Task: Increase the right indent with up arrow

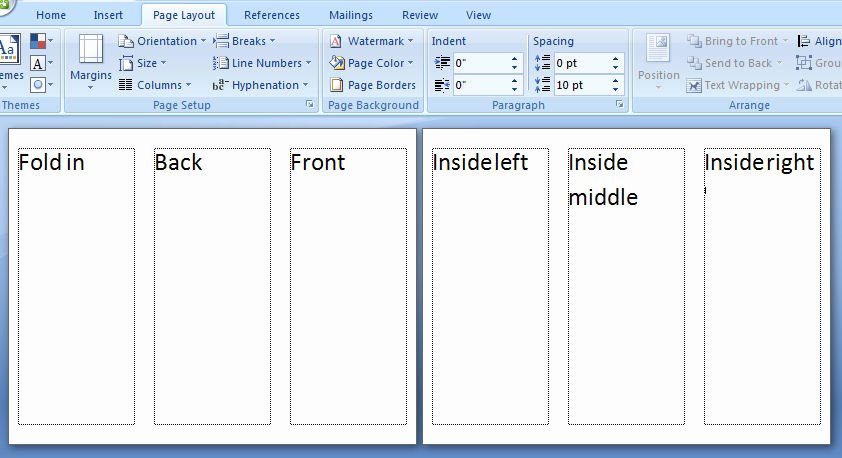Action: point(514,81)
